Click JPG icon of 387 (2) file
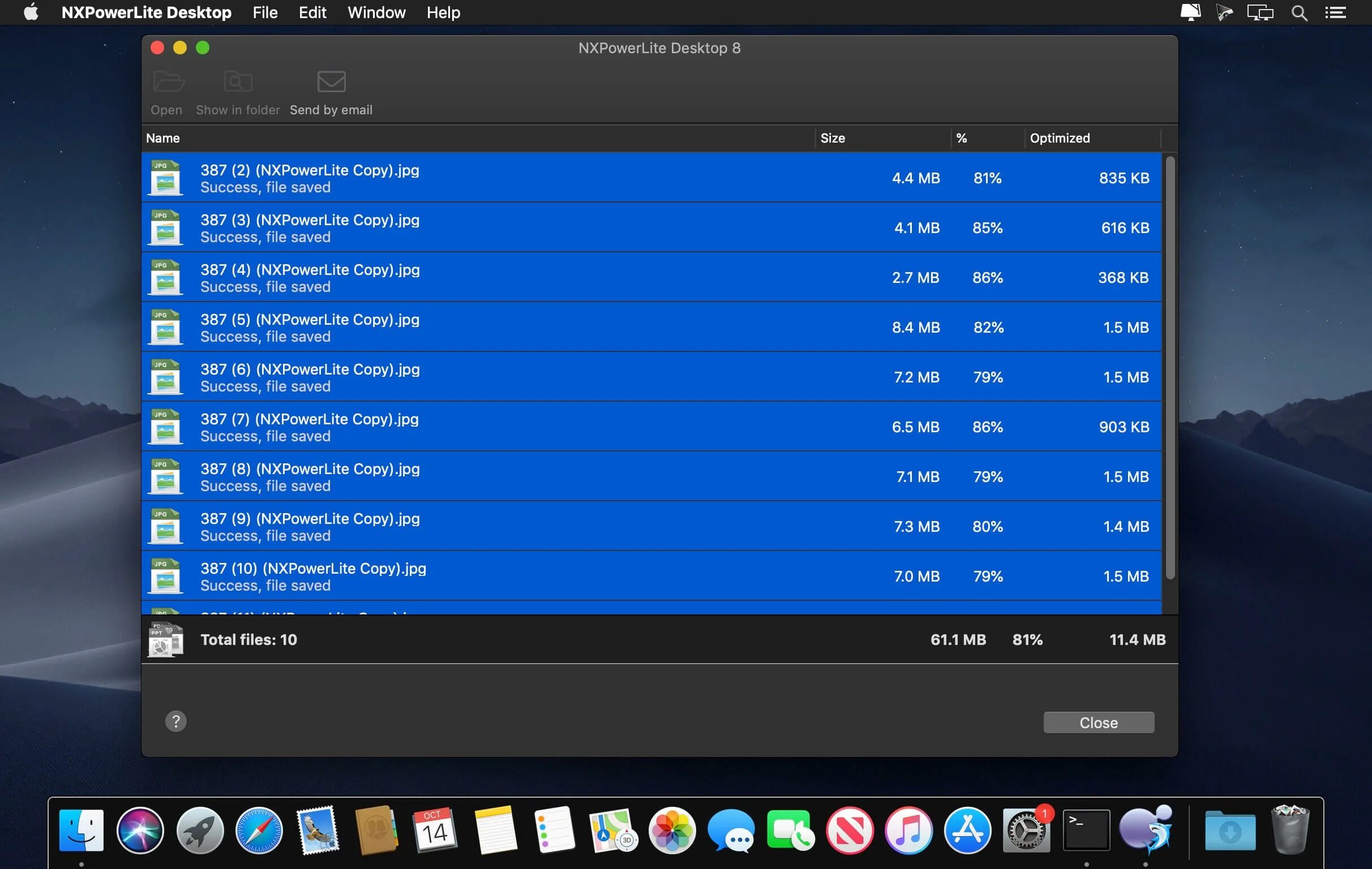The width and height of the screenshot is (1372, 869). pos(165,178)
